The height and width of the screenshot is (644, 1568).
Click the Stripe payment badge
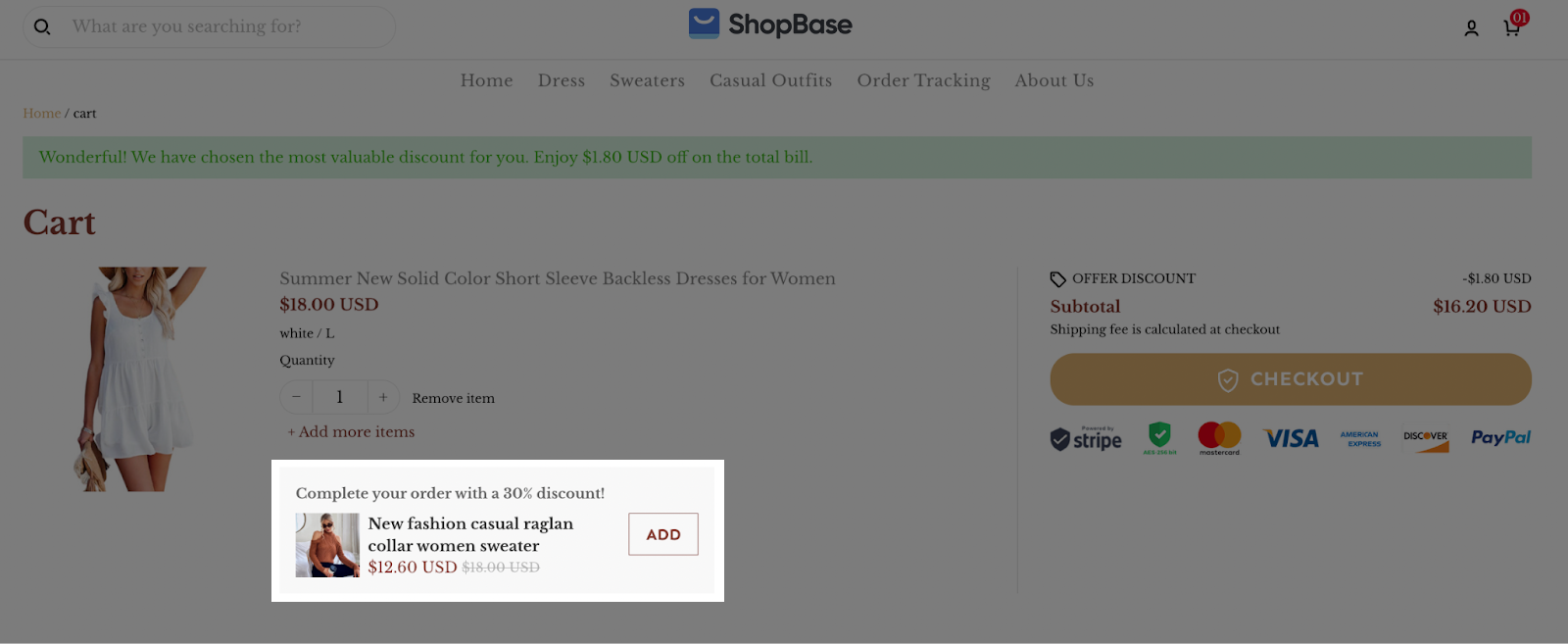tap(1086, 438)
